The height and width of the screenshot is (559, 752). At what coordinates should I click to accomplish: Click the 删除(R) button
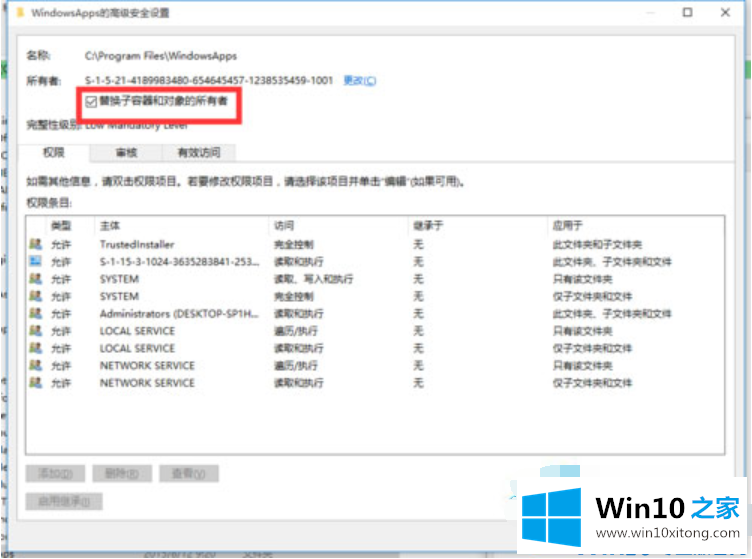pyautogui.click(x=122, y=474)
